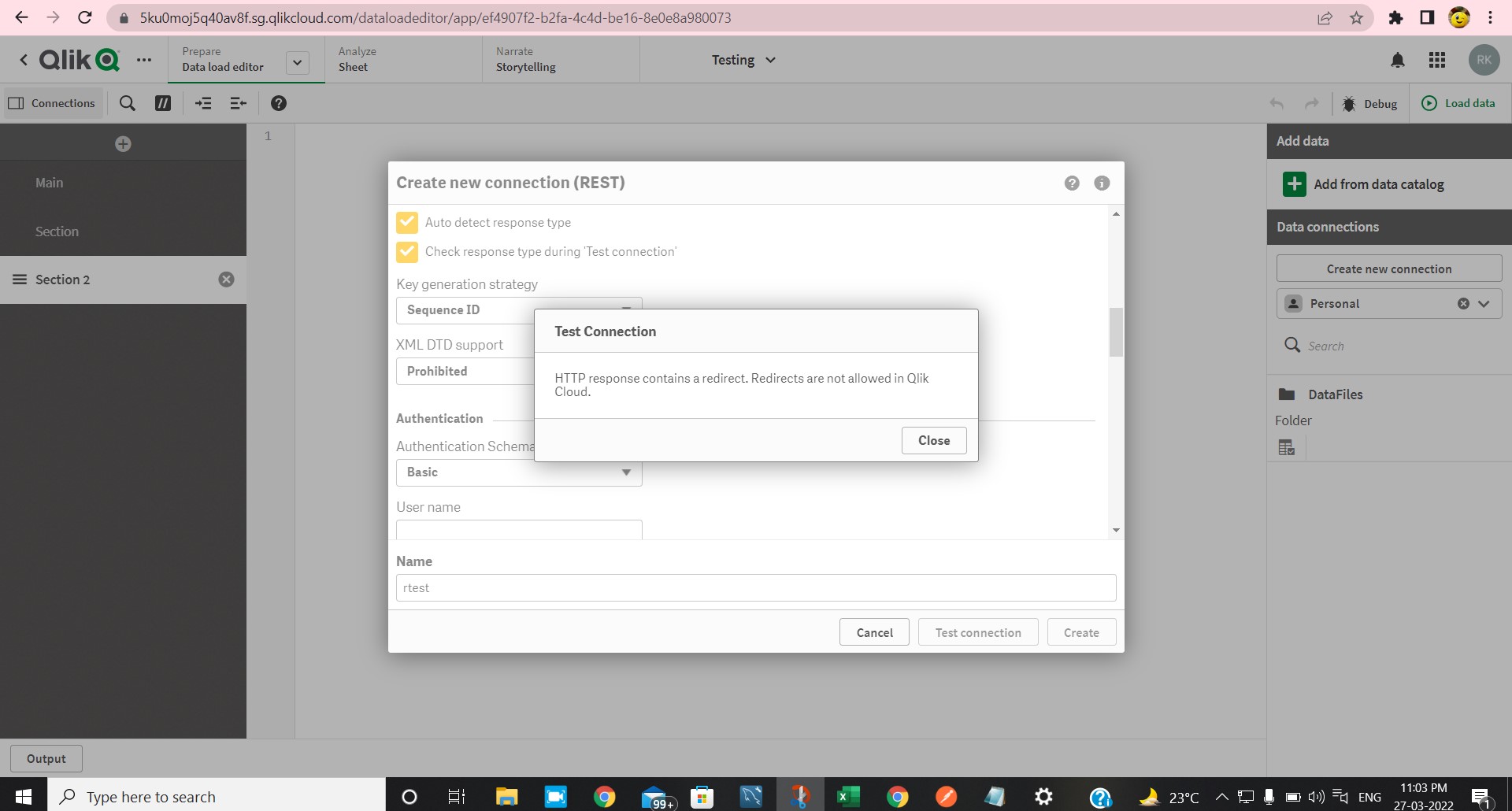Click the Name input field showing rtest
The width and height of the screenshot is (1512, 811).
tap(755, 587)
